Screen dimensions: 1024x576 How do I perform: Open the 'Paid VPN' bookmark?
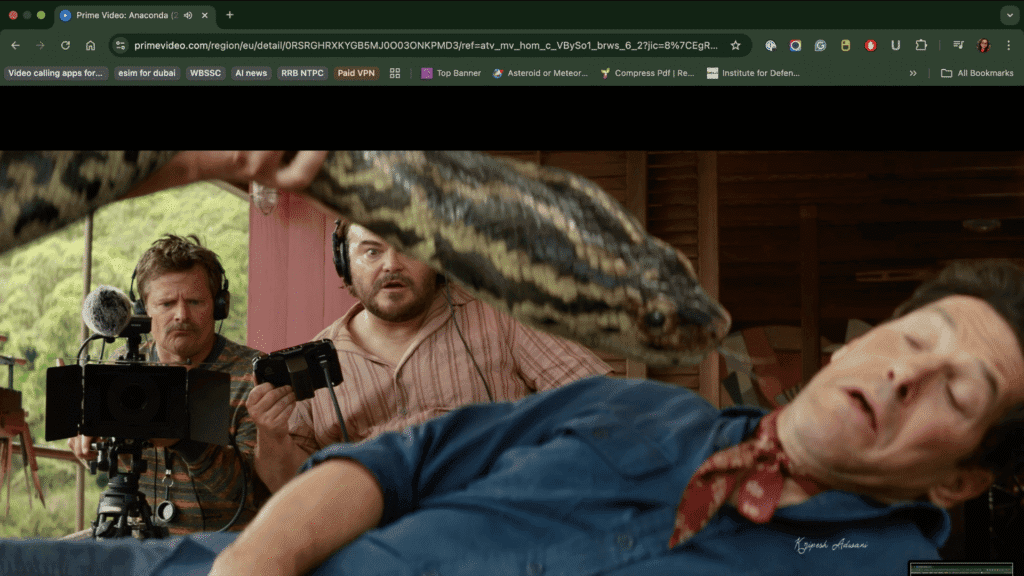tap(356, 73)
